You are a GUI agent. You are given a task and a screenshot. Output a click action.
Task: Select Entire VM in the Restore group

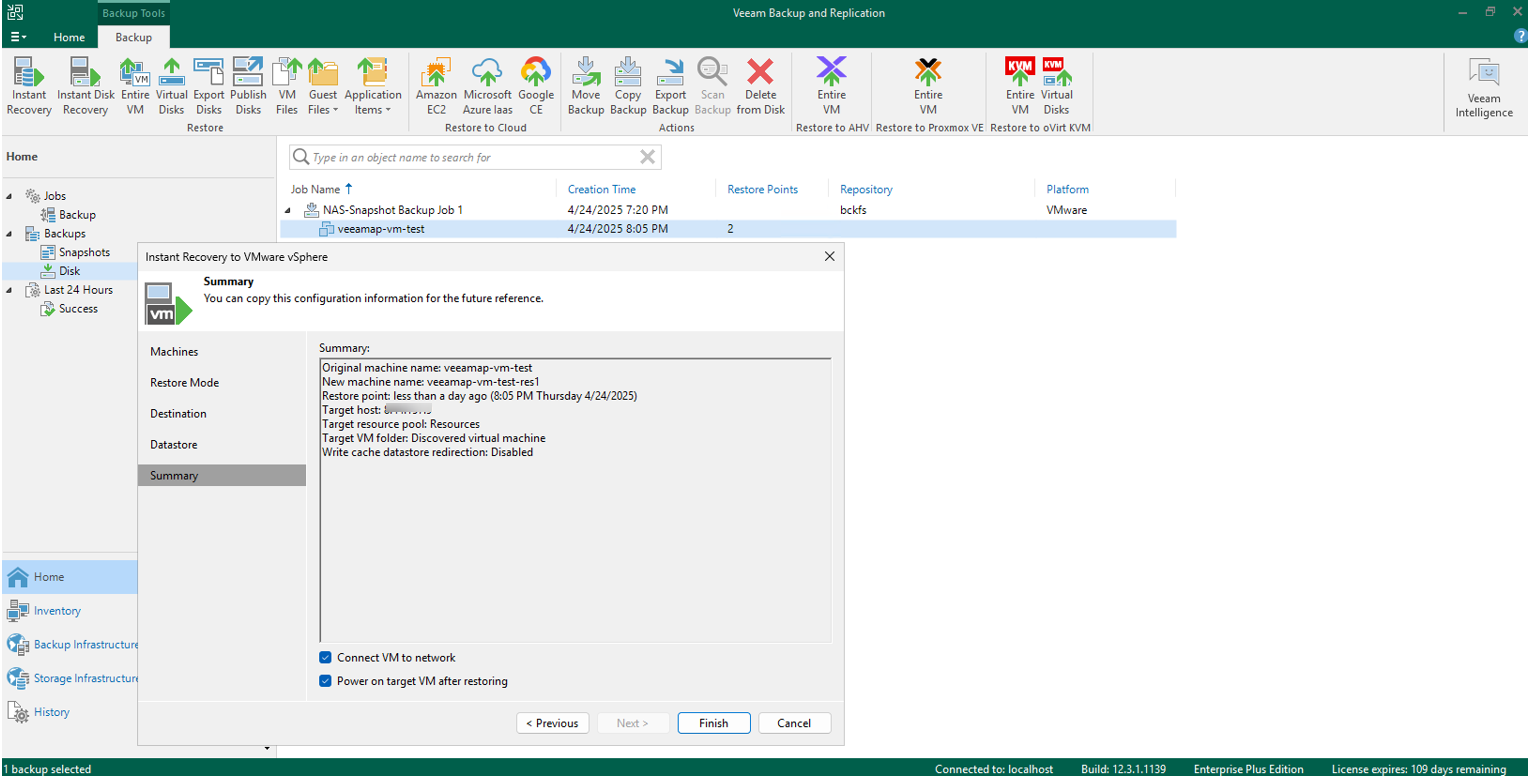point(135,86)
